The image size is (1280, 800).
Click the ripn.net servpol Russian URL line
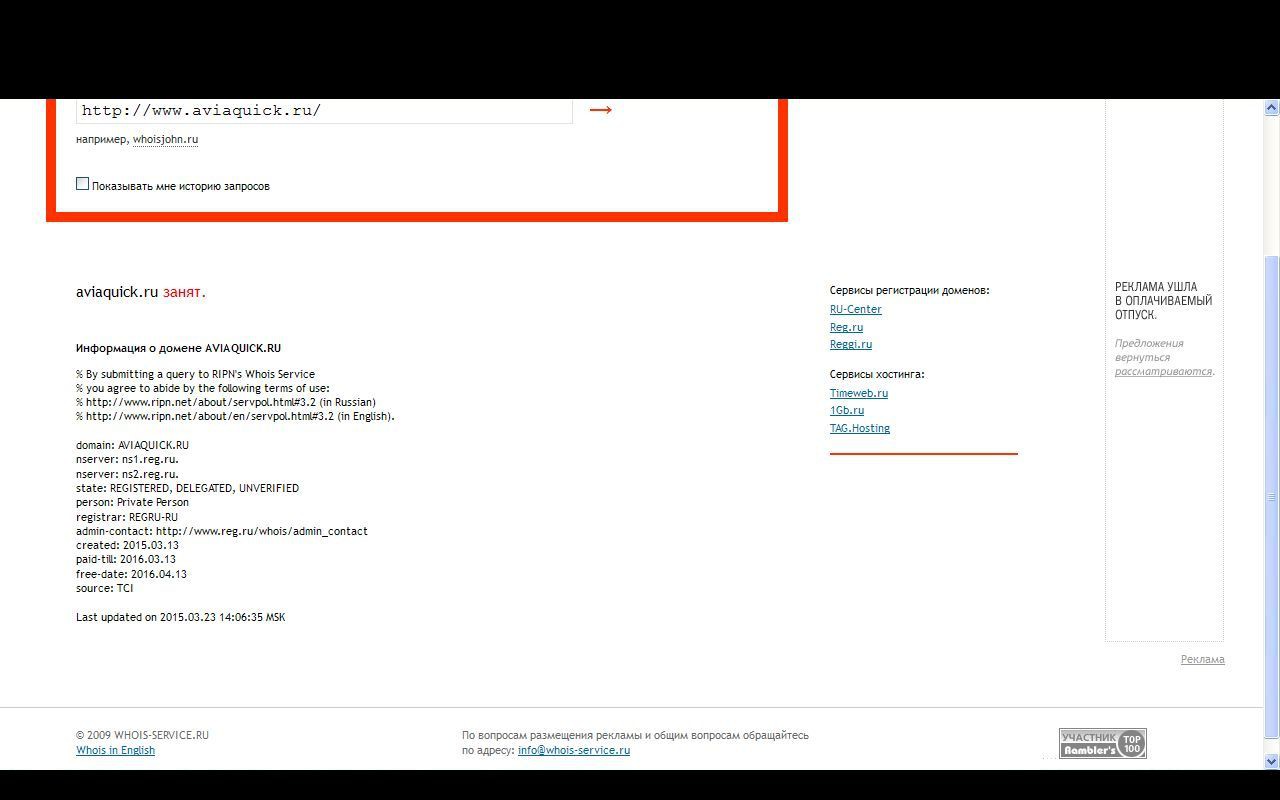pos(226,402)
